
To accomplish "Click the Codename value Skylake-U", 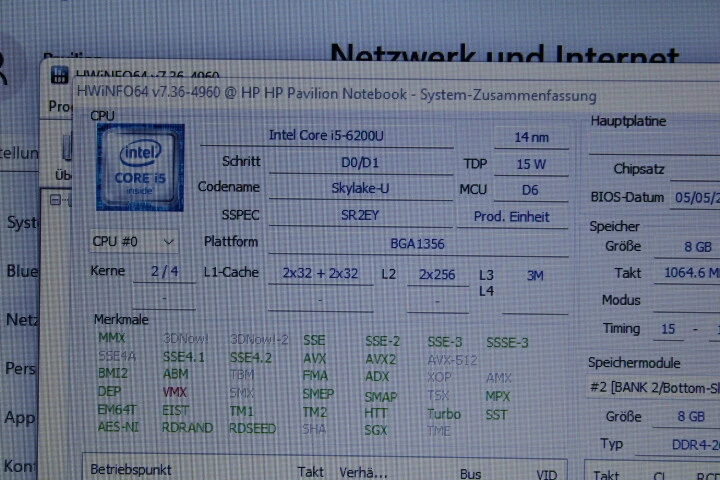I will pyautogui.click(x=360, y=188).
